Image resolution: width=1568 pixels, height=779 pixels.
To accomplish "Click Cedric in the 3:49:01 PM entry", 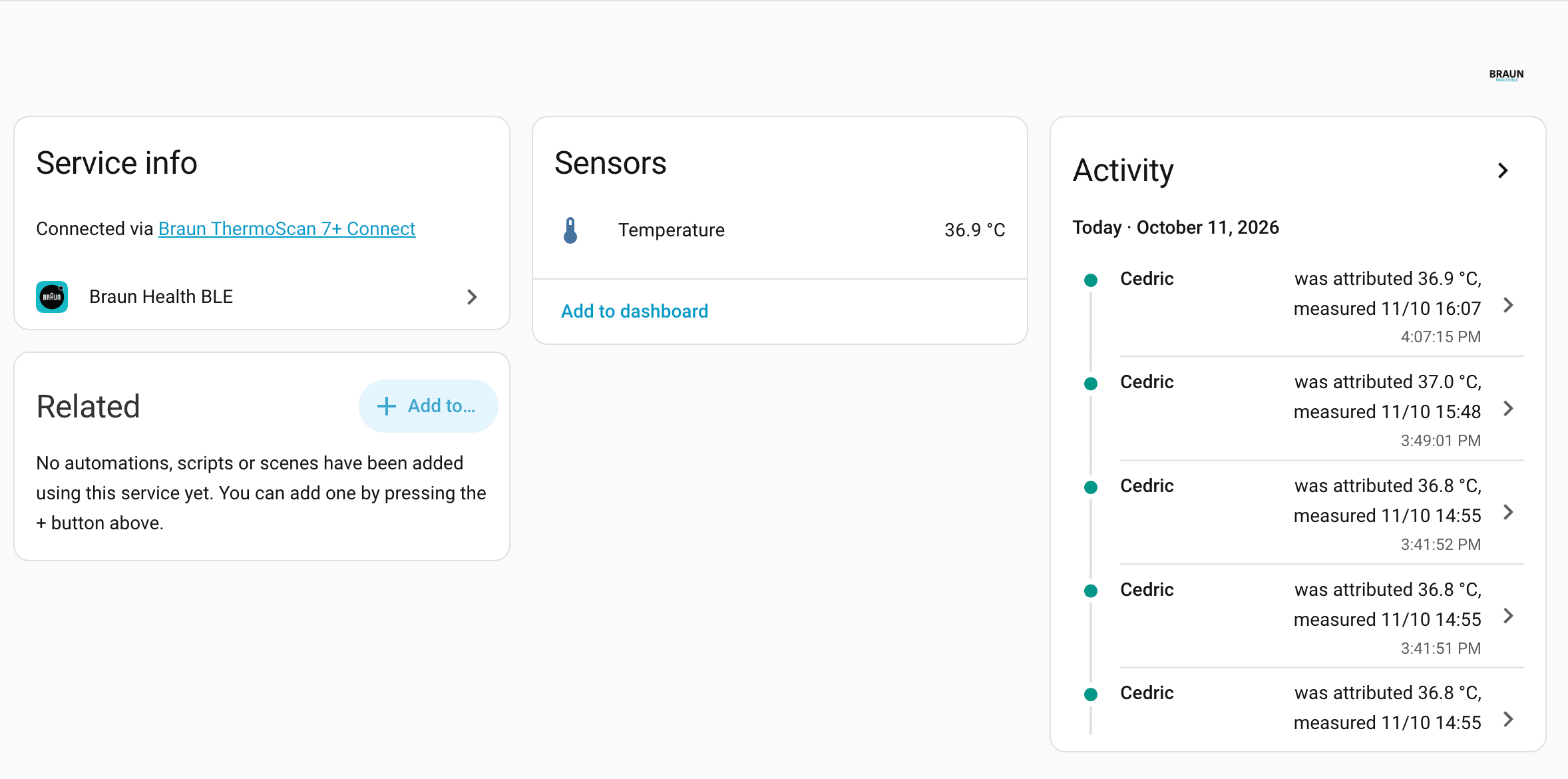I will point(1147,382).
